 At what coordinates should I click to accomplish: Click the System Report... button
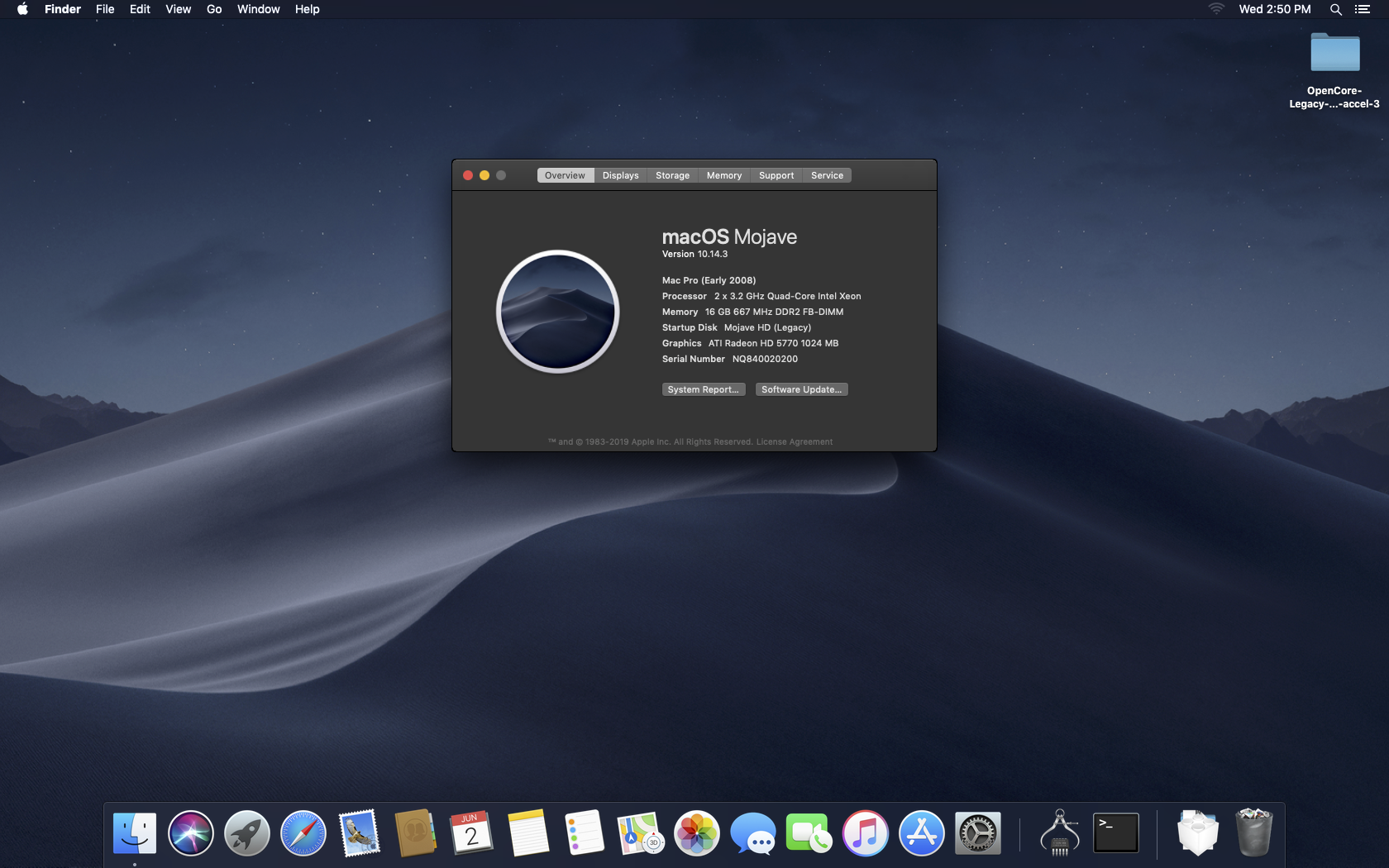[x=704, y=389]
